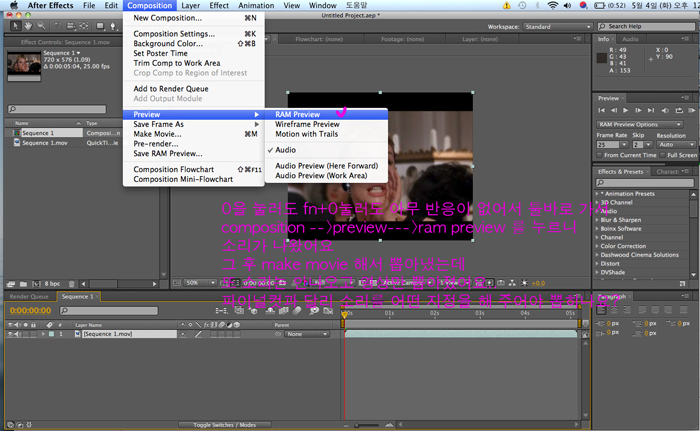Expand the Blur & Sharpen category
Screen dimensions: 700x431
597,220
